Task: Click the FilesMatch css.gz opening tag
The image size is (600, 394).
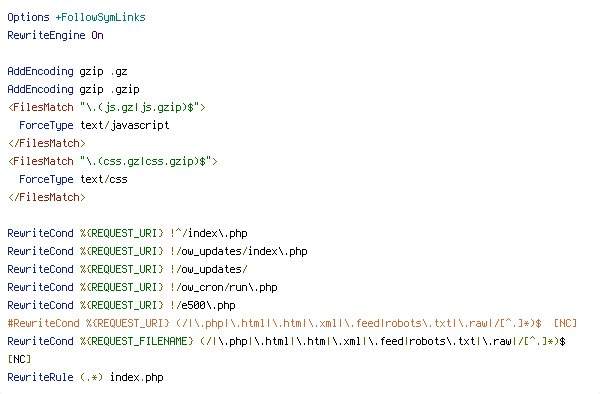Action: click(x=113, y=161)
